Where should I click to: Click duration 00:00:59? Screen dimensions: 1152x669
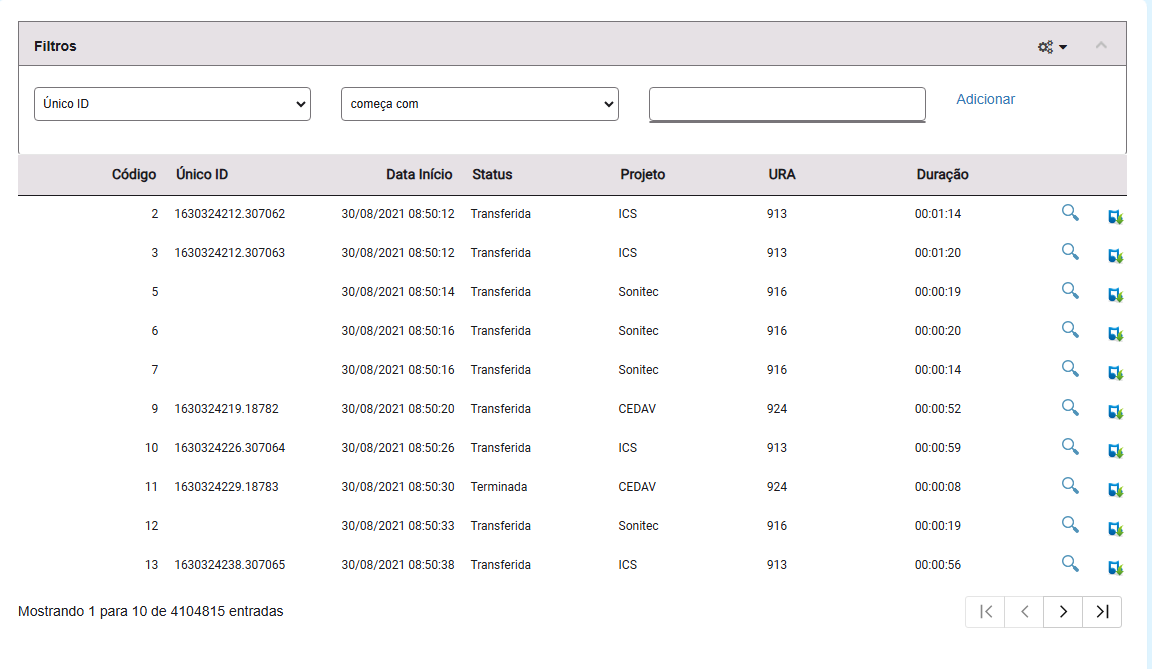pyautogui.click(x=938, y=448)
